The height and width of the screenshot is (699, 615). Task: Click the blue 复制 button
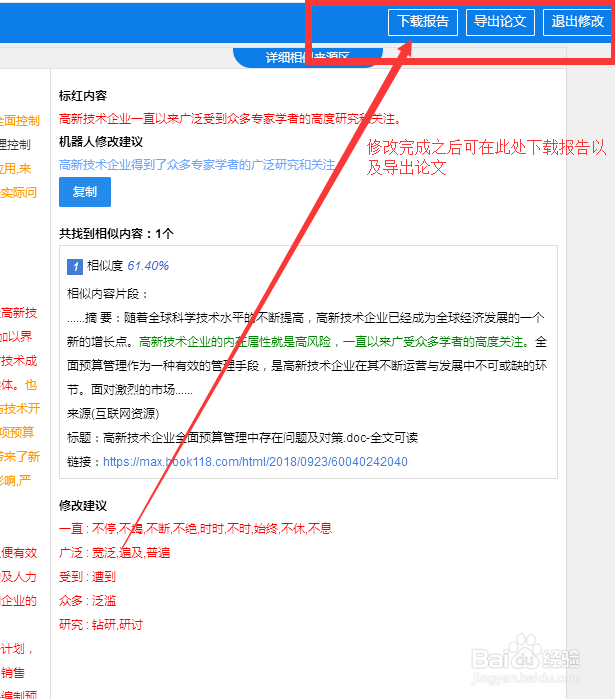pyautogui.click(x=85, y=192)
